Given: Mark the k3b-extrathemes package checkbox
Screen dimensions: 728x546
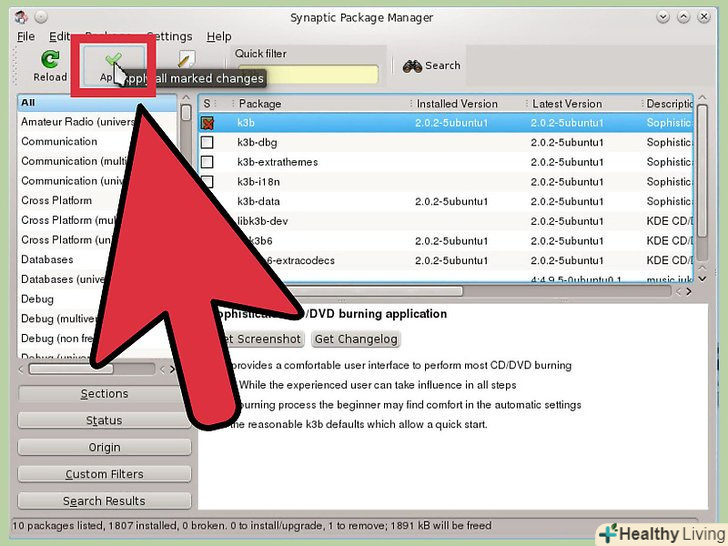Looking at the screenshot, I should (207, 162).
